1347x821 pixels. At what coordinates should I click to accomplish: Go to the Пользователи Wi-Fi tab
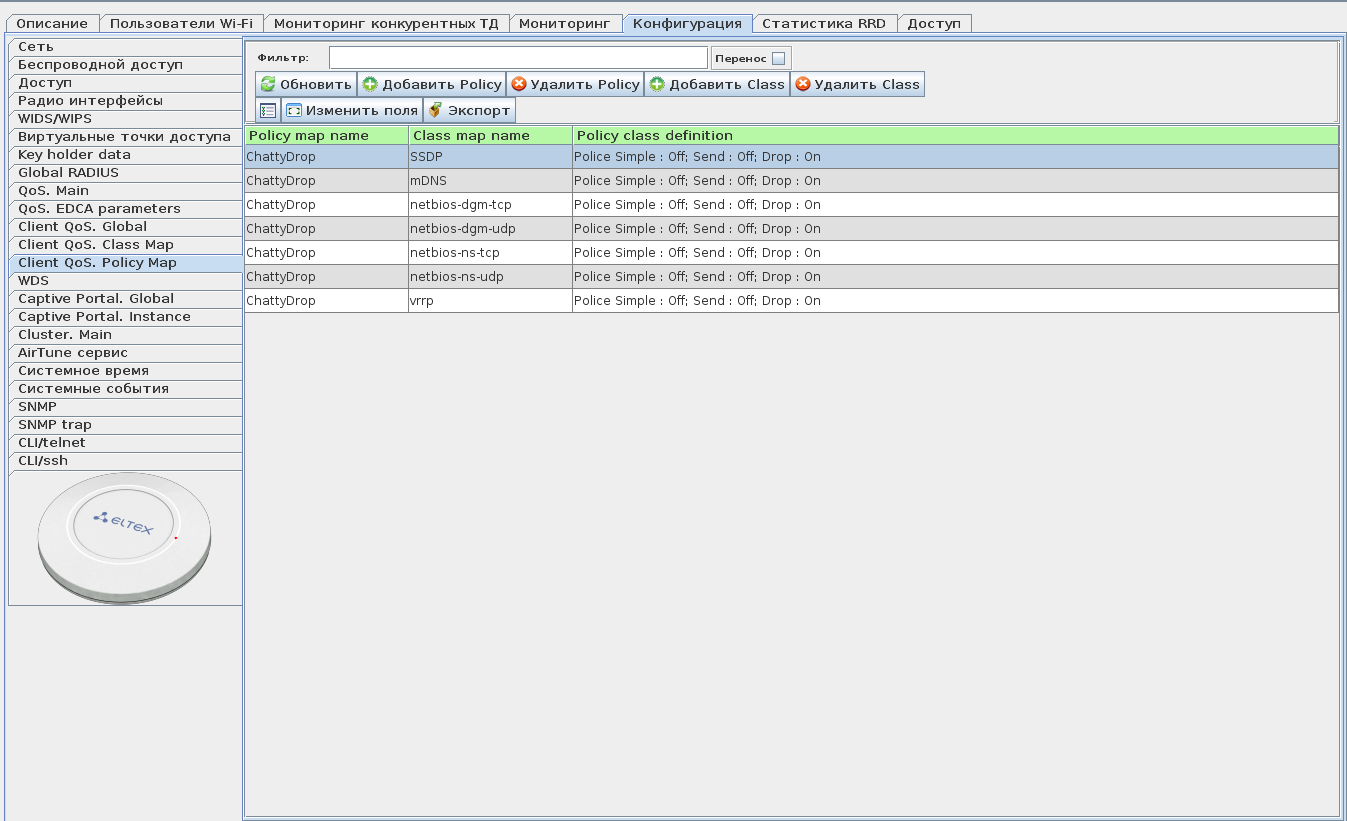180,23
